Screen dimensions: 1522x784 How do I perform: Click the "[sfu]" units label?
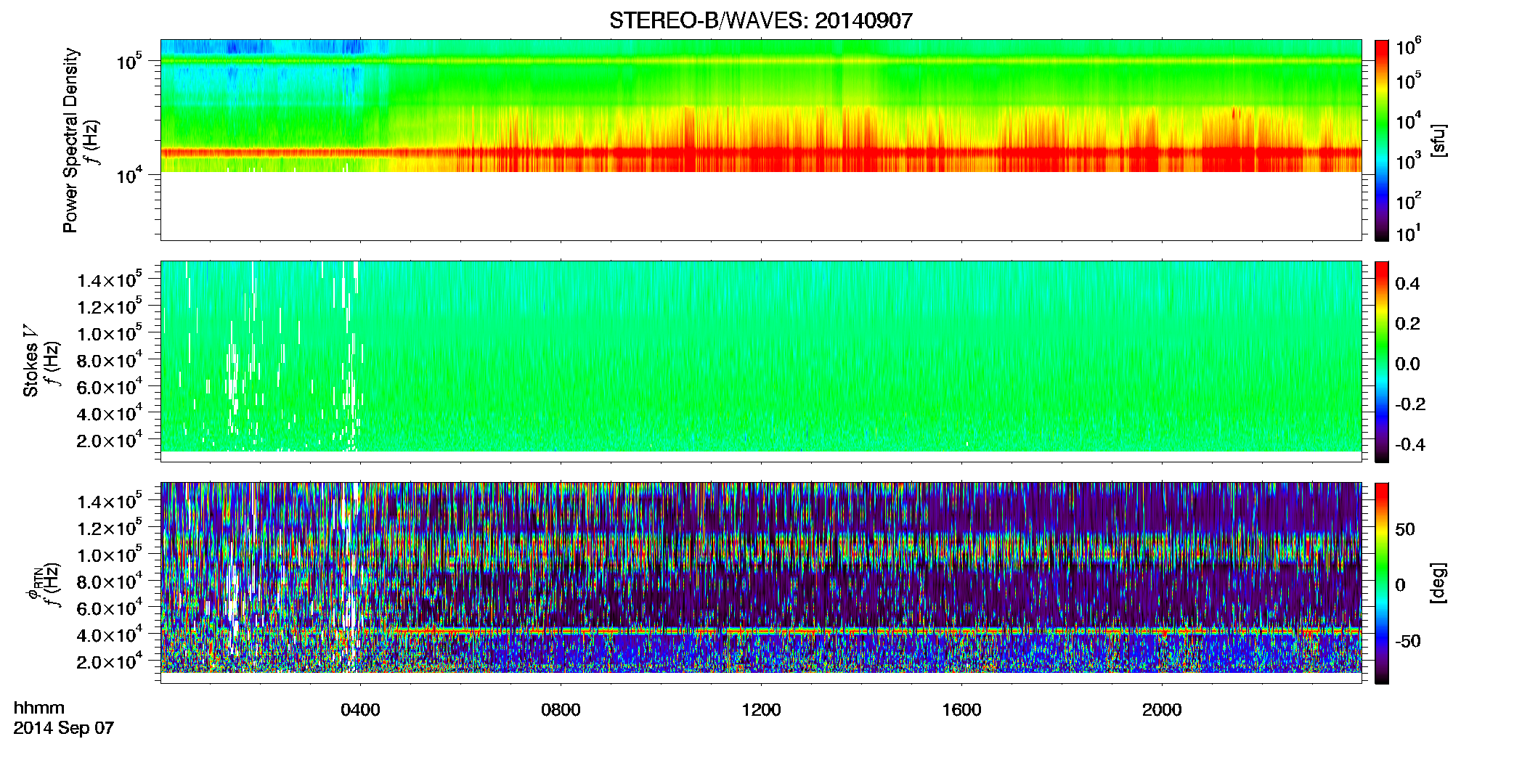[1438, 140]
